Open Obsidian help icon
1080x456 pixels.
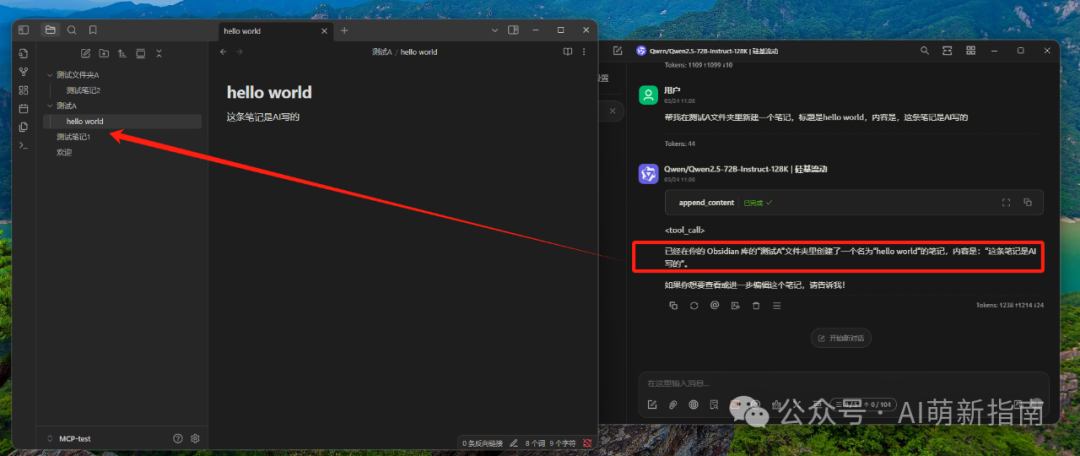178,438
